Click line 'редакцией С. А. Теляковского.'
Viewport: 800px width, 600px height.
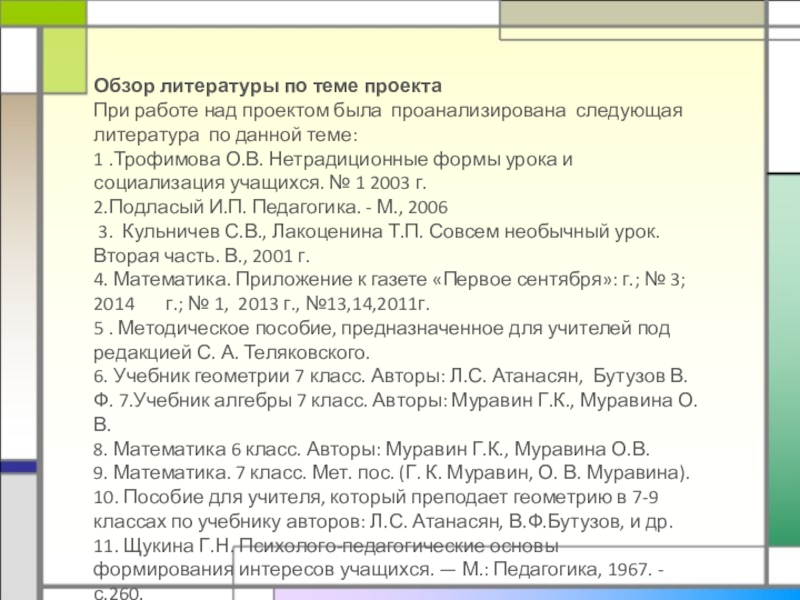(232, 353)
